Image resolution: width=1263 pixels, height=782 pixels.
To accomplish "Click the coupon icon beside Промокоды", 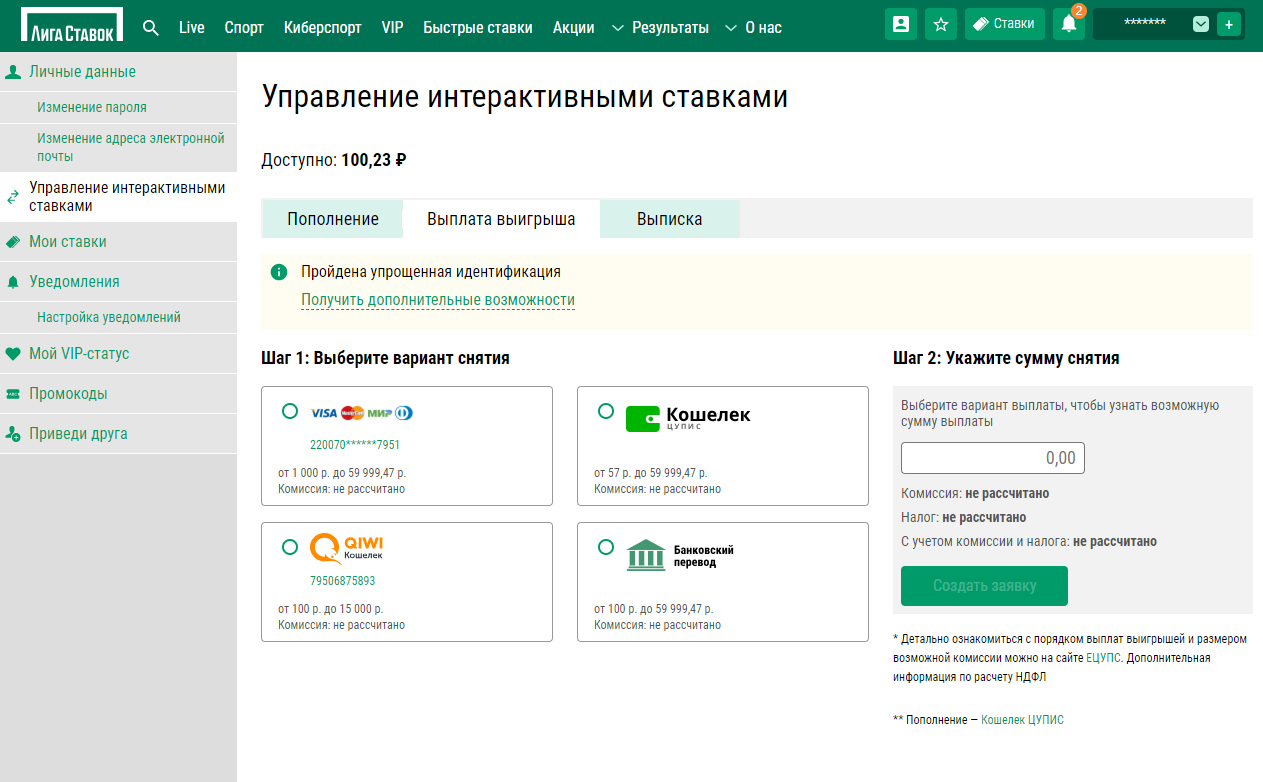I will pyautogui.click(x=13, y=394).
